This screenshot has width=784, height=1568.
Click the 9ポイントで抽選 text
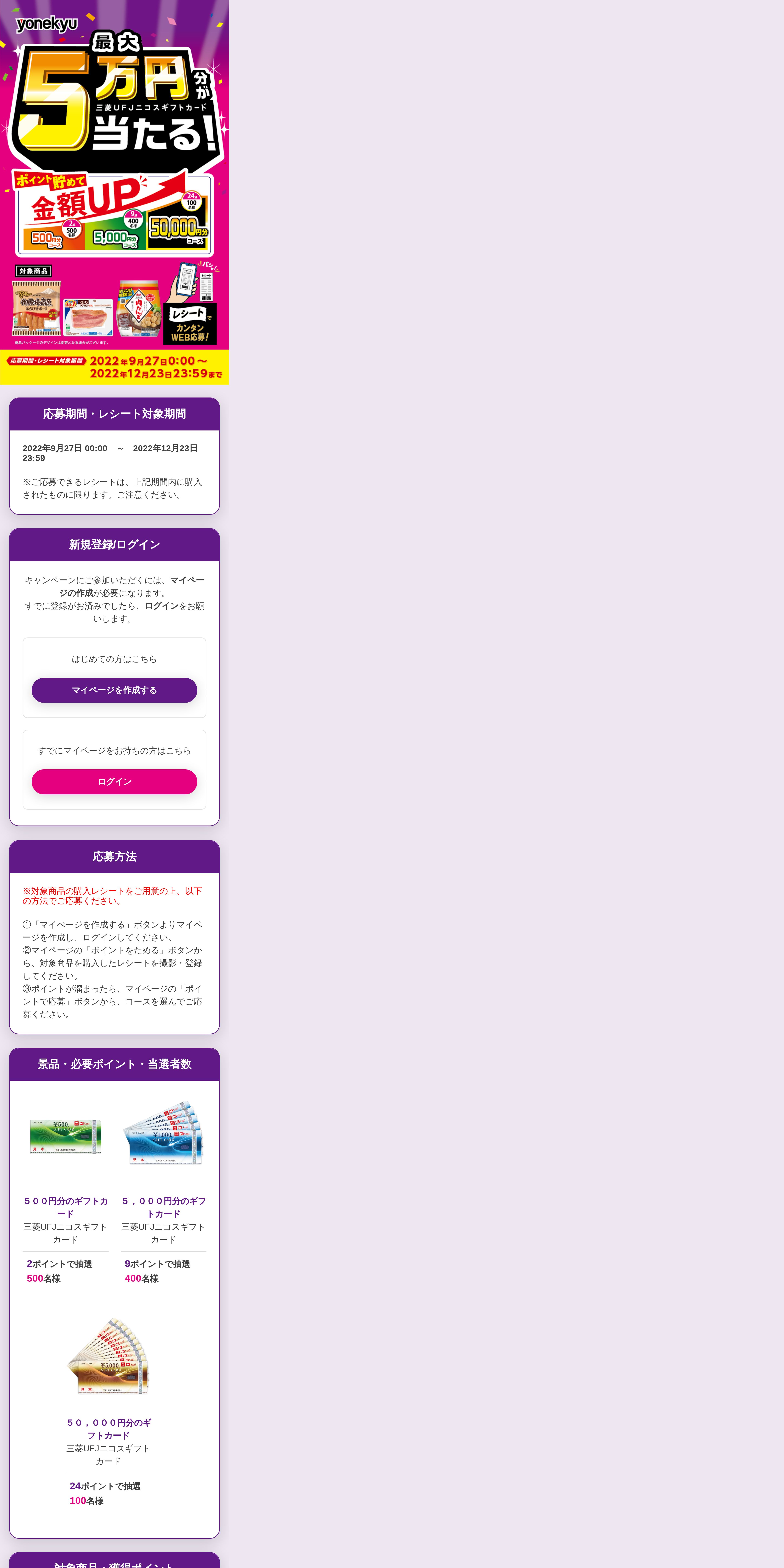pos(158,1264)
